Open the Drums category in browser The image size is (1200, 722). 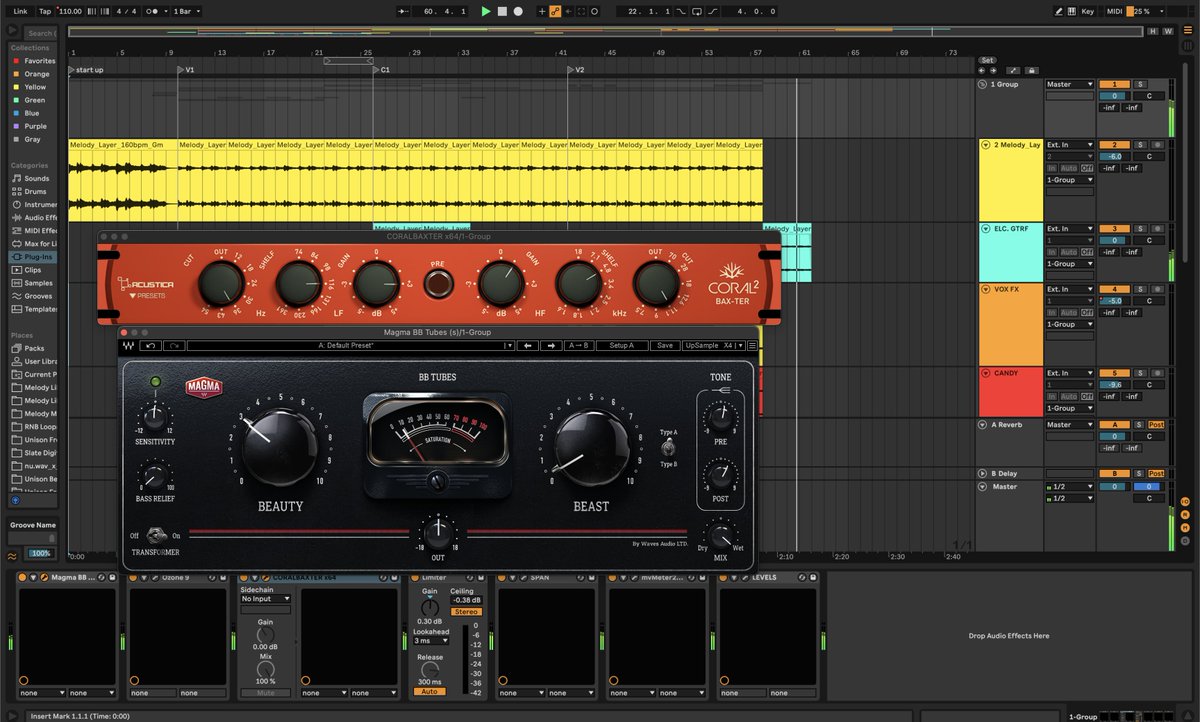tap(36, 191)
